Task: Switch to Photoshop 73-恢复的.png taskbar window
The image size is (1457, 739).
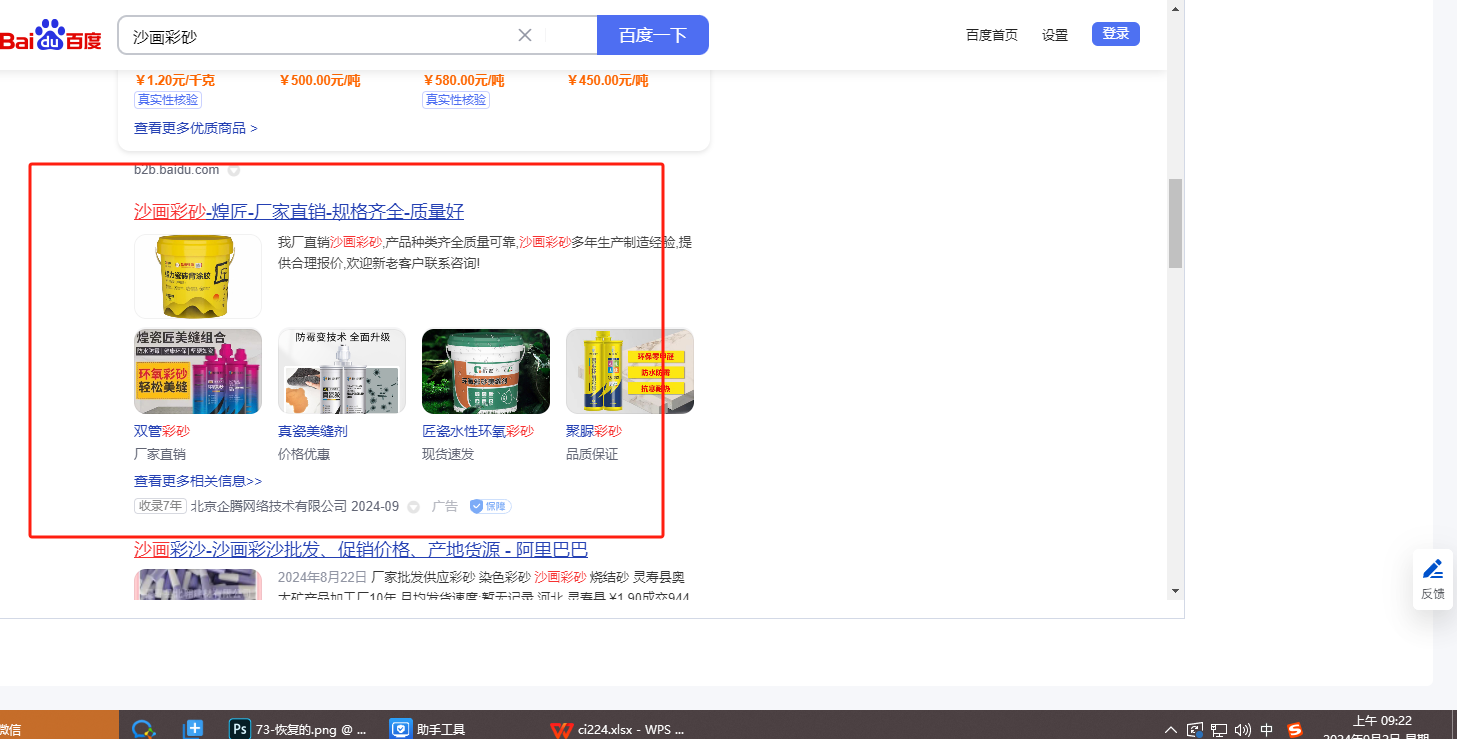Action: (298, 729)
